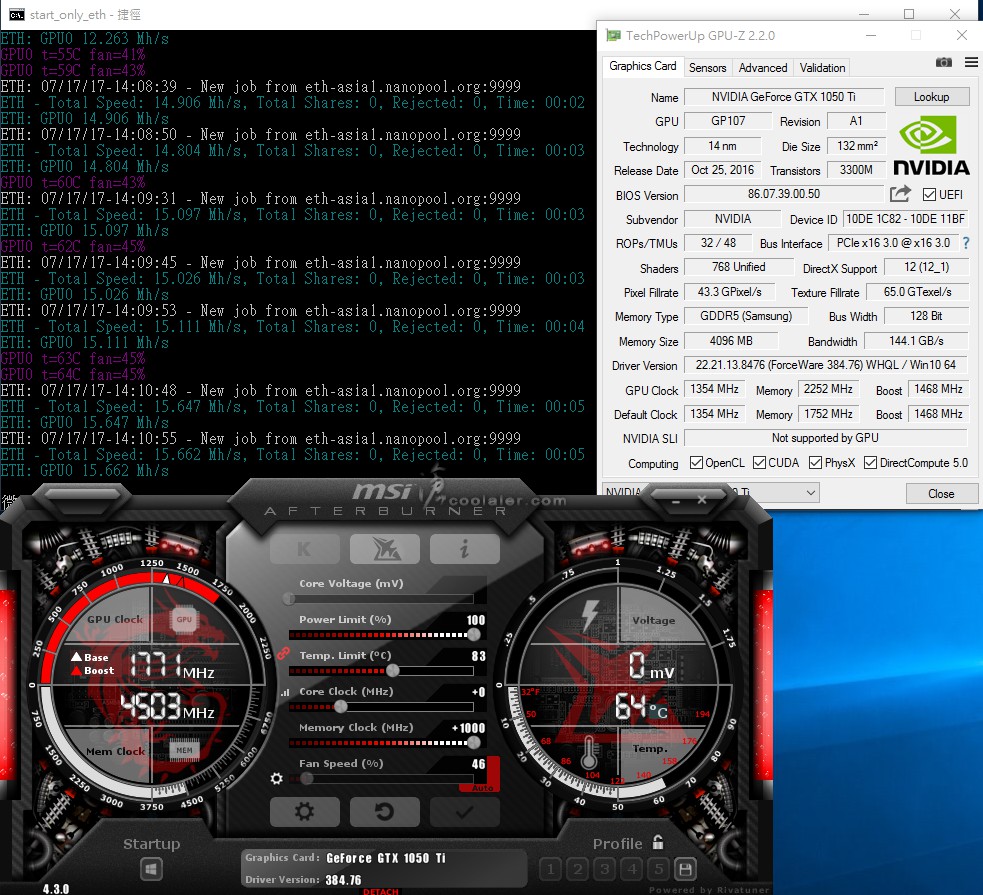The height and width of the screenshot is (895, 983).
Task: Click the Bandwidth 144.1 GB/s field
Action: pyautogui.click(x=916, y=340)
